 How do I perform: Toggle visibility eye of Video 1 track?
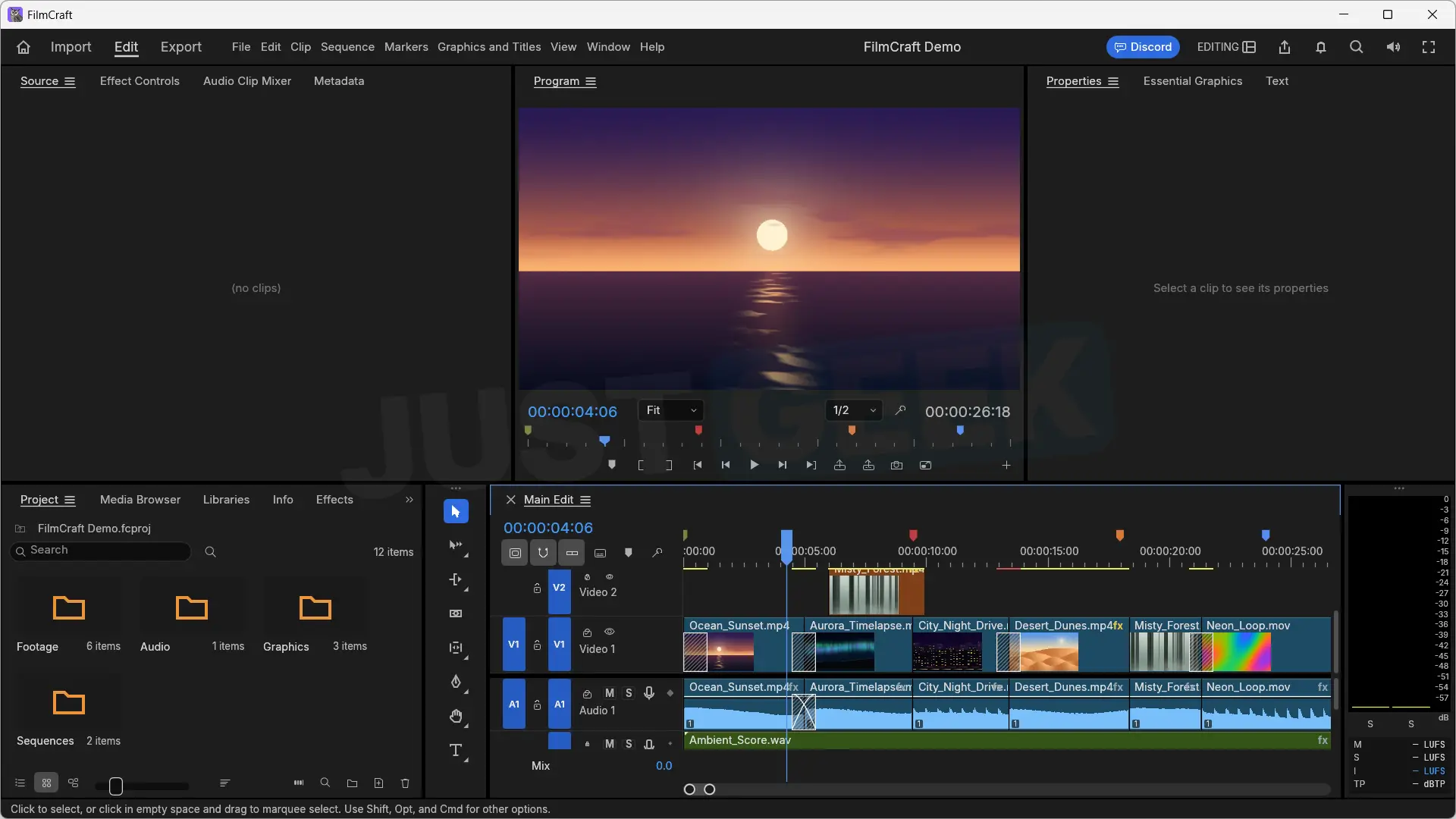(x=609, y=632)
